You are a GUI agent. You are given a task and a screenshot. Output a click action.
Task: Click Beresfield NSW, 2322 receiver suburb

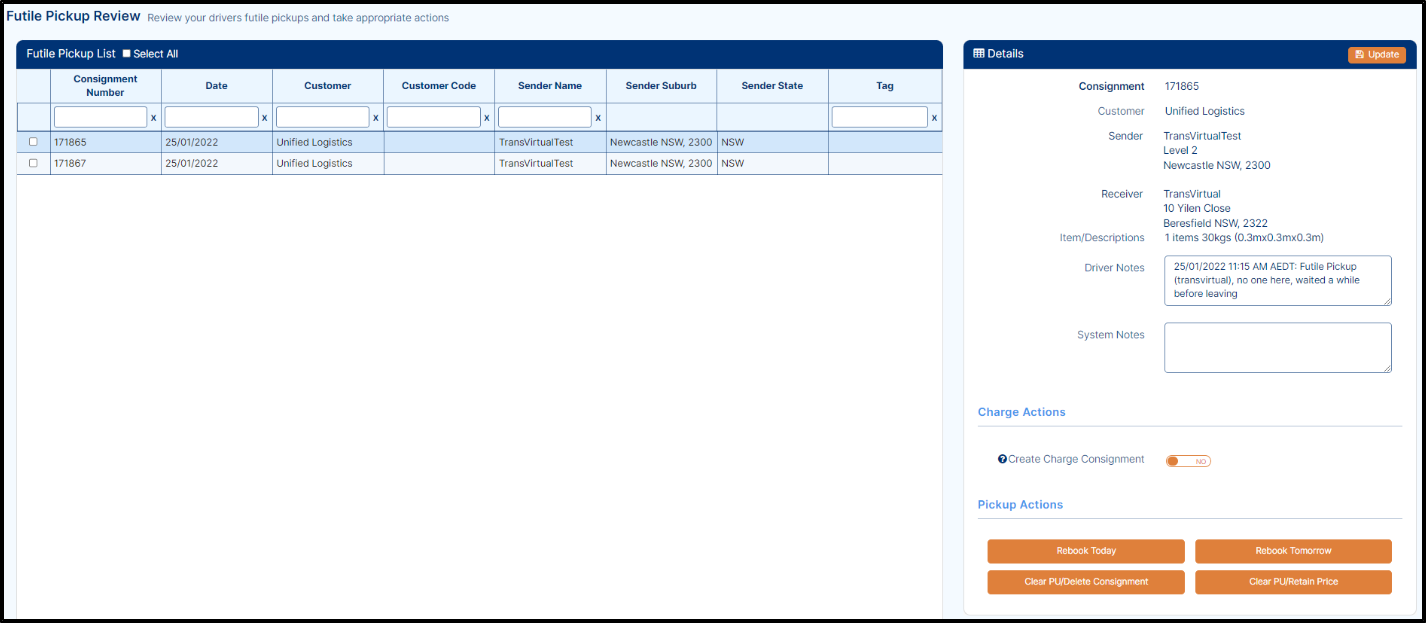1216,223
